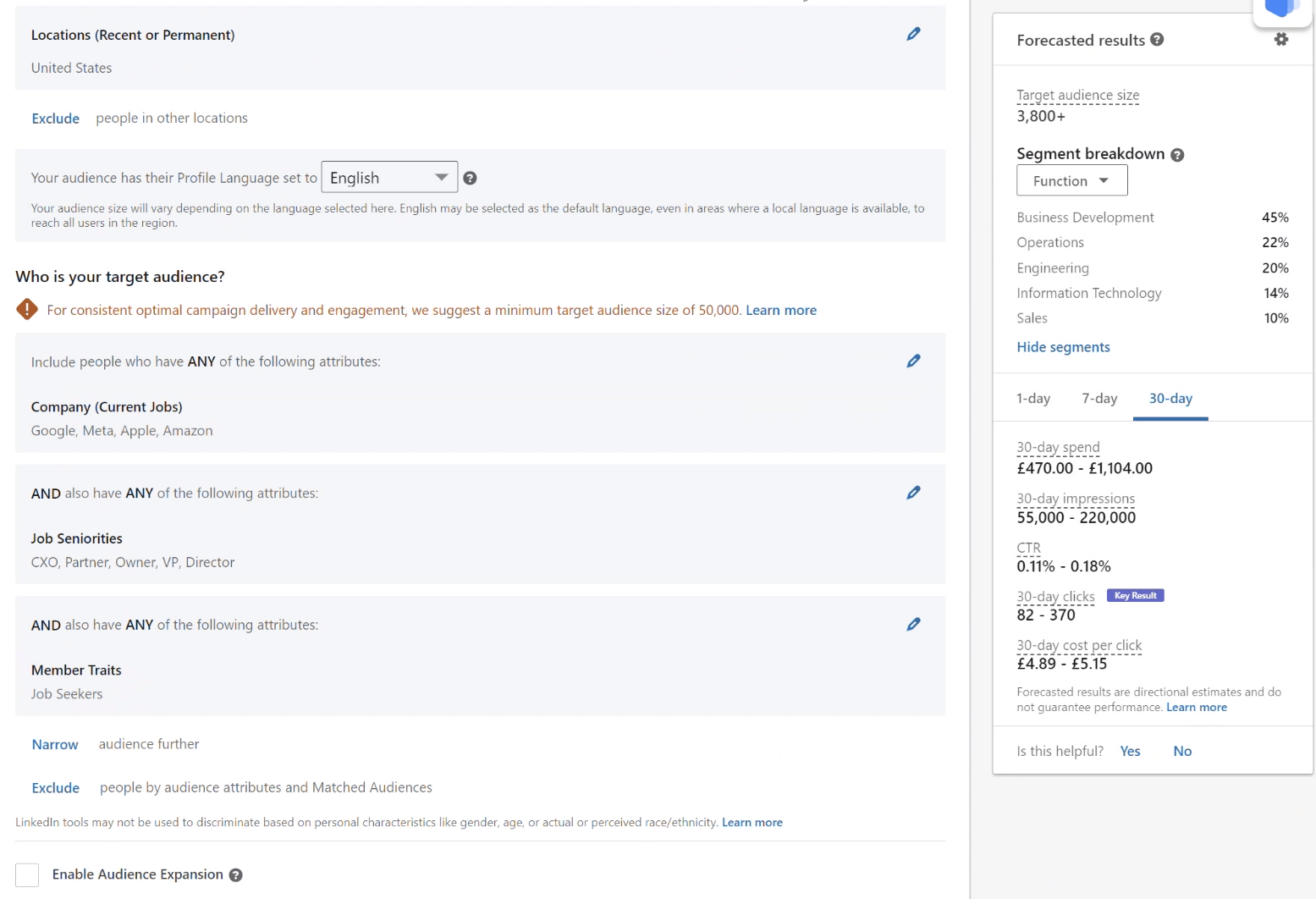This screenshot has width=1316, height=899.
Task: Open the Forecasted results settings gear
Action: tap(1281, 39)
